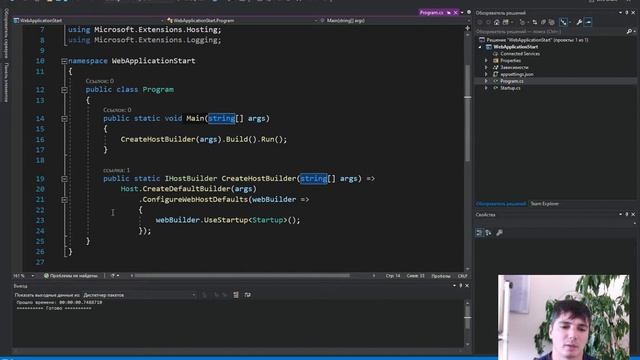Screen dimensions: 640x360
Task: Select the Solution 'WebApplicationStart' root node
Action: pos(537,40)
